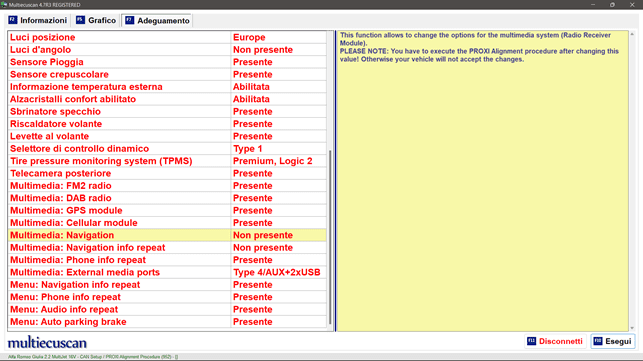Select Menu: Audio info repeat row
This screenshot has height=361, width=643.
[x=167, y=309]
